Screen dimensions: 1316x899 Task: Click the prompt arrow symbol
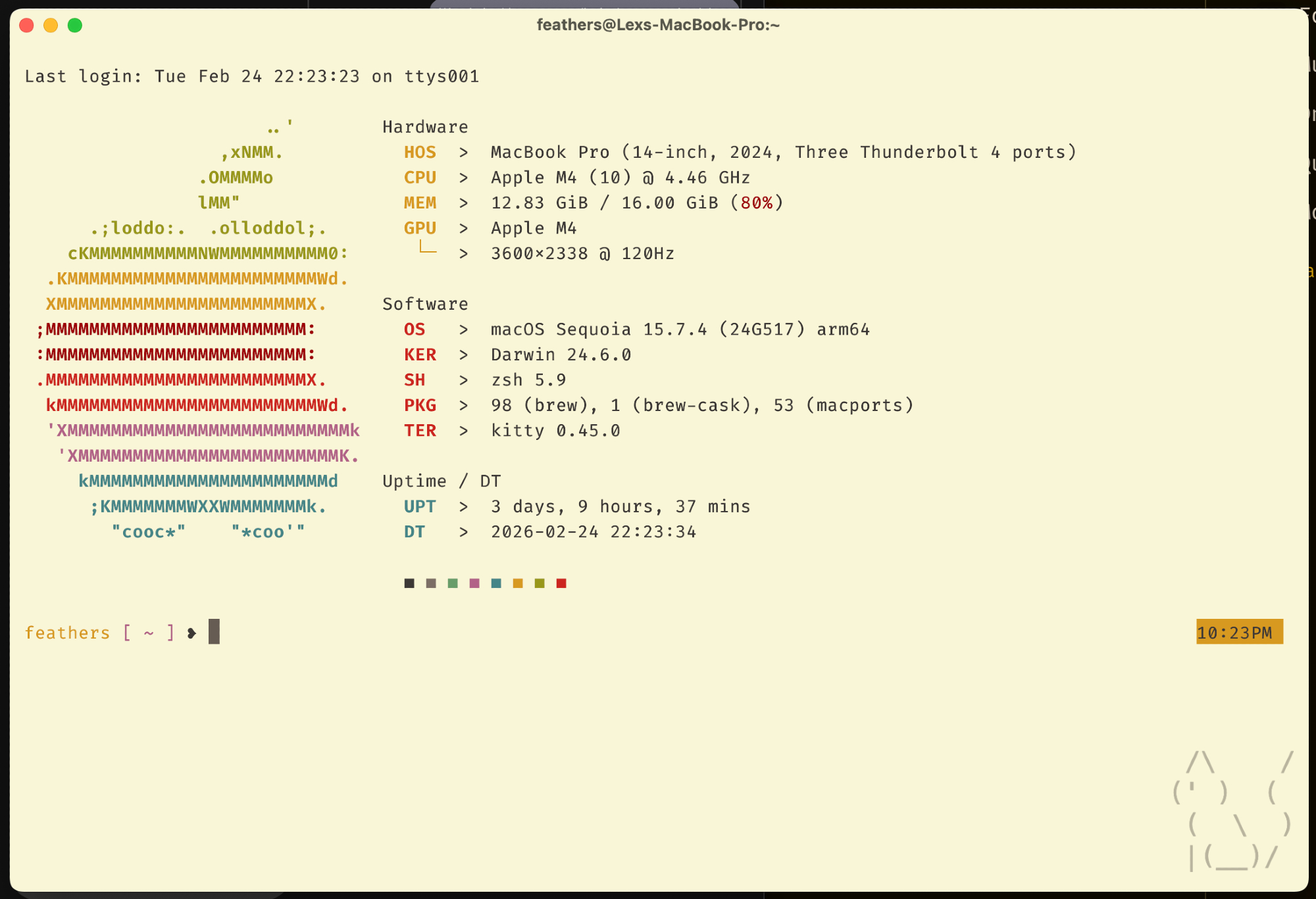tap(191, 633)
